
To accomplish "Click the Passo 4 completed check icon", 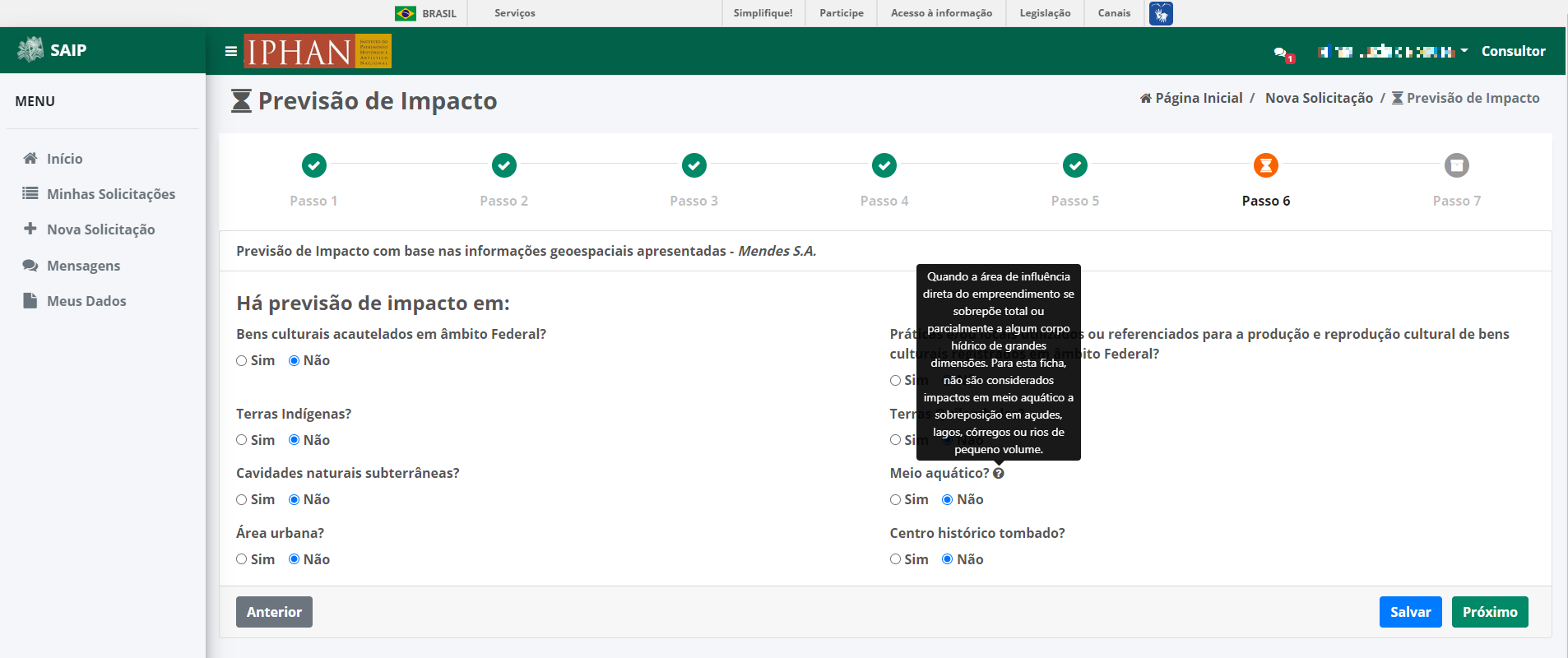I will 884,165.
